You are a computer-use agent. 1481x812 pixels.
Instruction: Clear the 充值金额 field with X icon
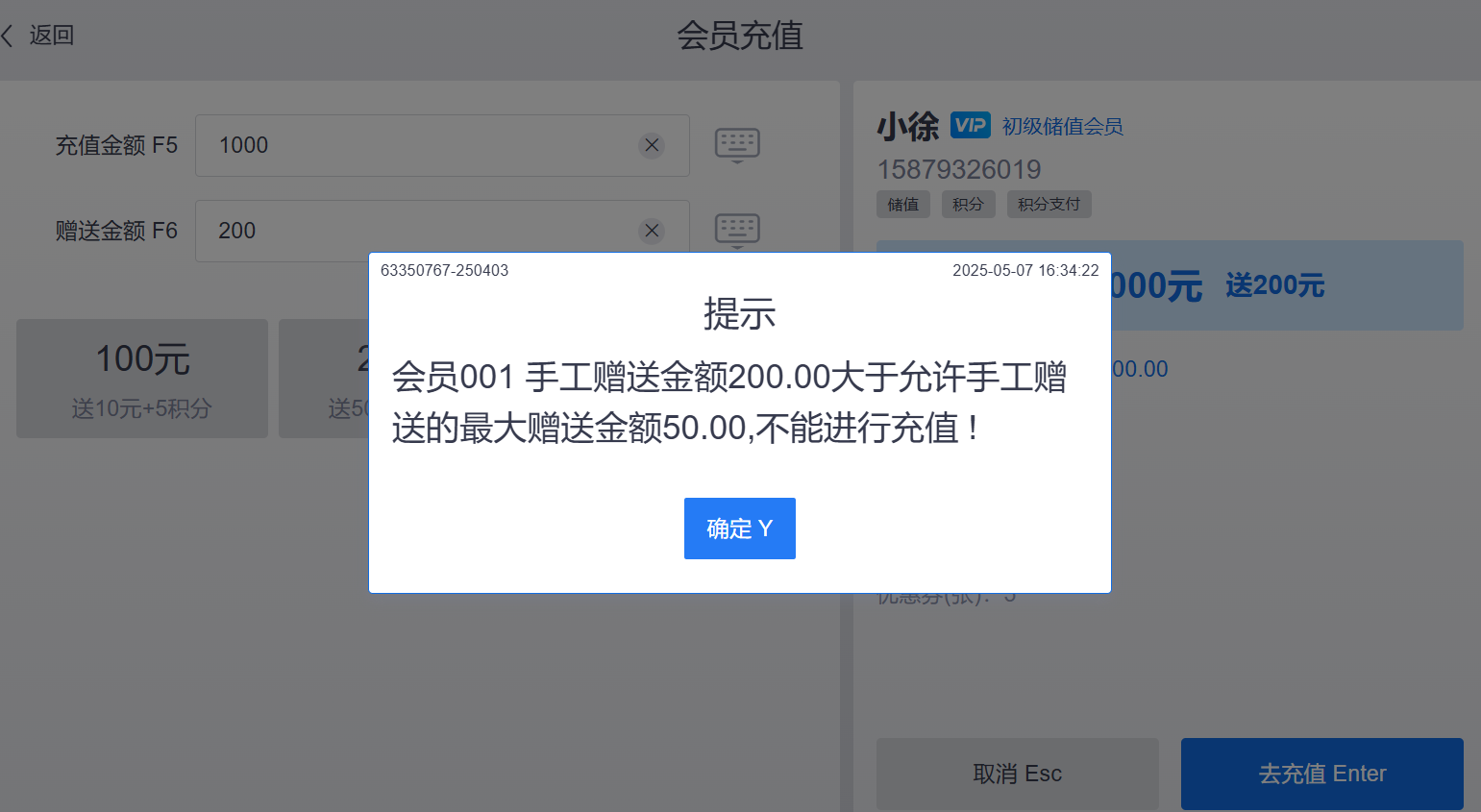(x=652, y=145)
